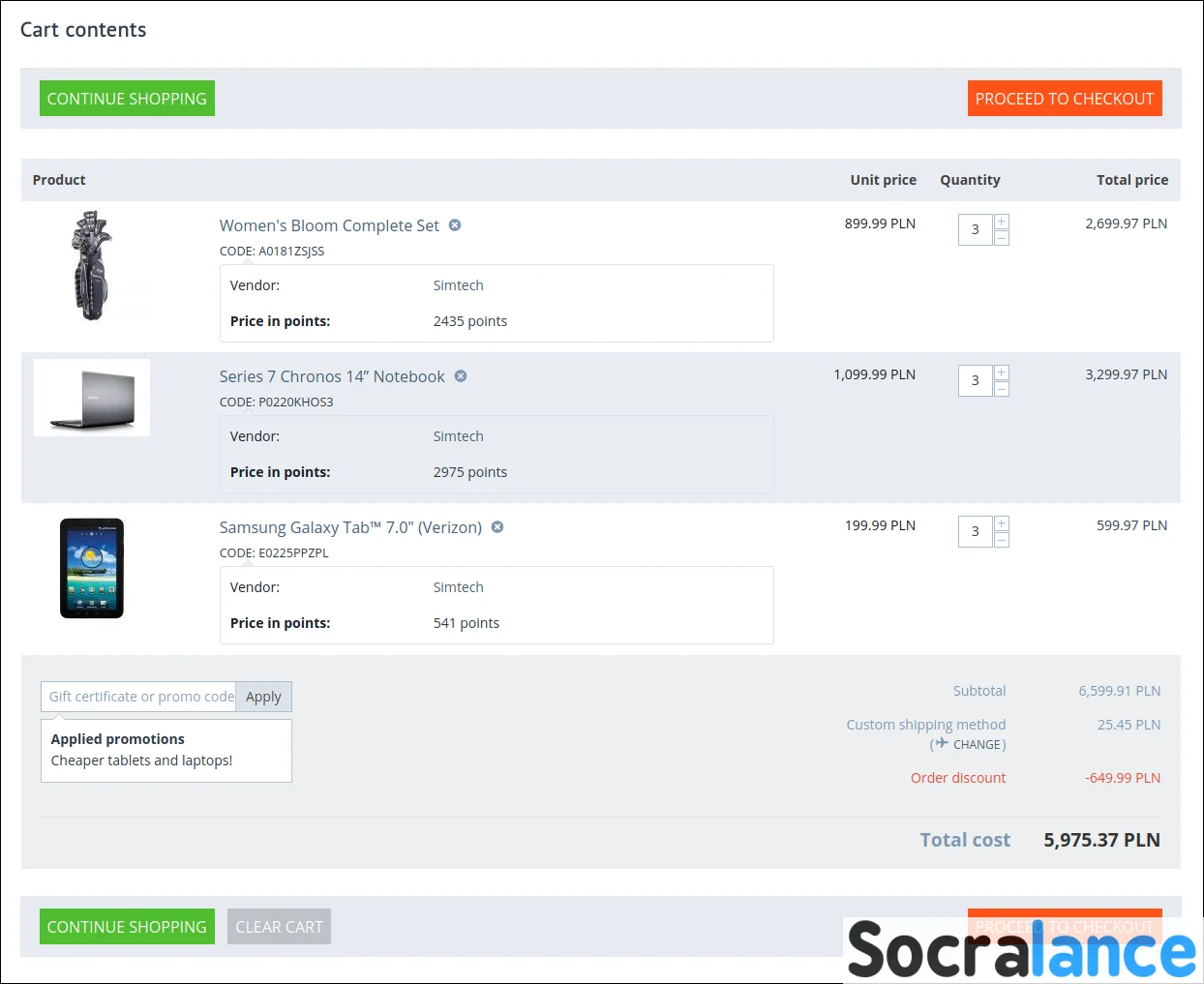
Task: Click the 3,299.97 PLN total price
Action: pos(1127,374)
